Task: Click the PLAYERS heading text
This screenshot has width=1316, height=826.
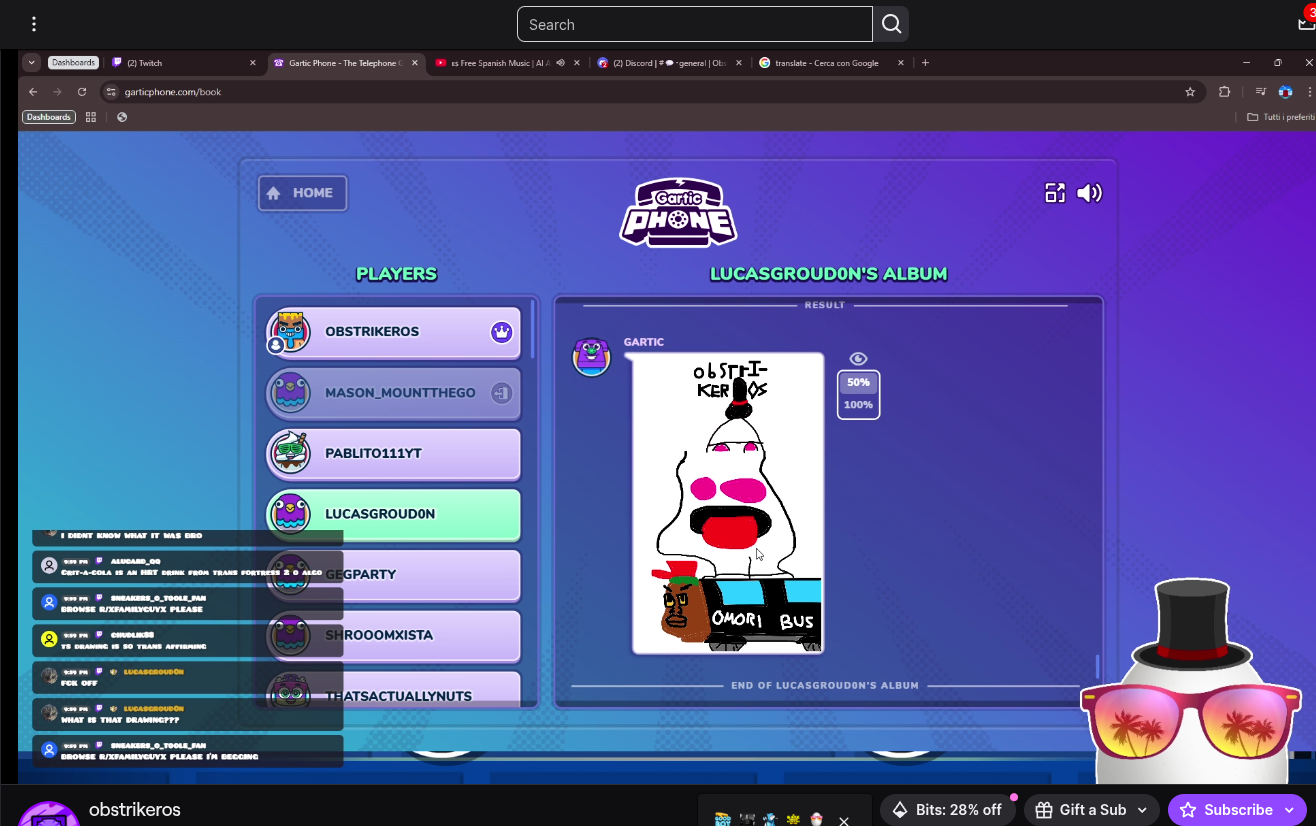Action: 397,274
